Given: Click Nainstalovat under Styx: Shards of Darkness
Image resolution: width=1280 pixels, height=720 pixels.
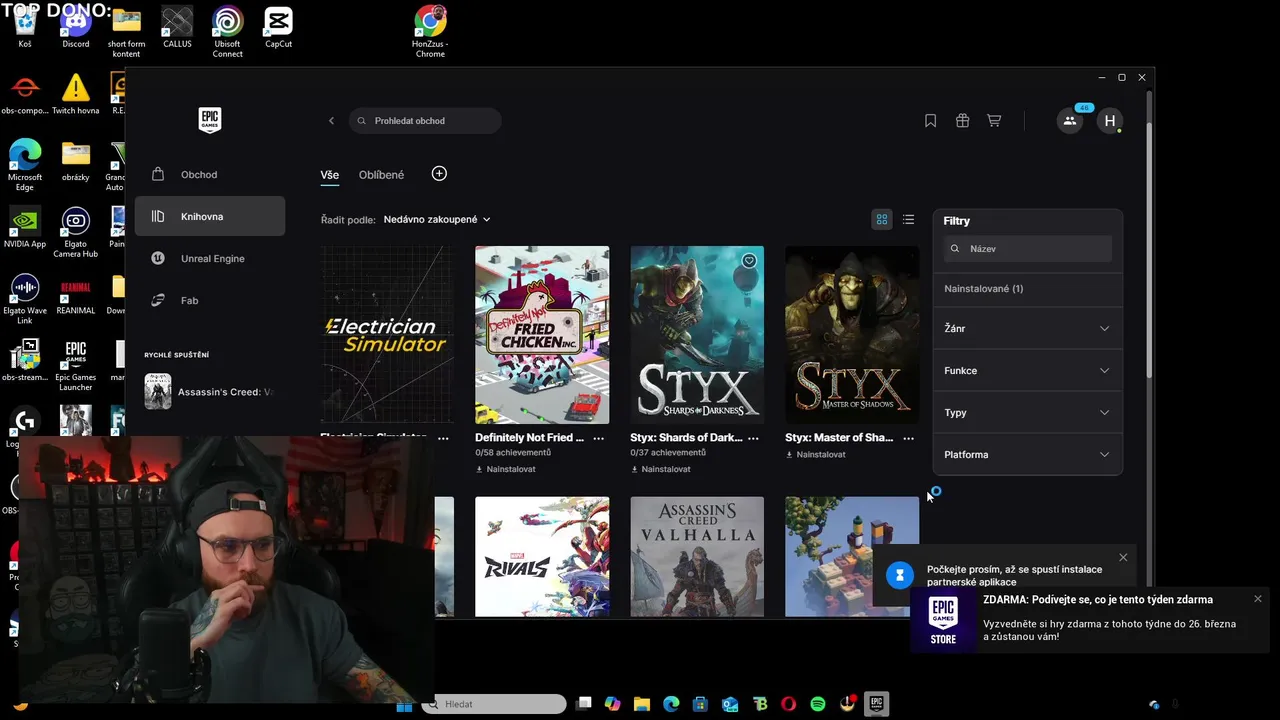Looking at the screenshot, I should coord(660,469).
